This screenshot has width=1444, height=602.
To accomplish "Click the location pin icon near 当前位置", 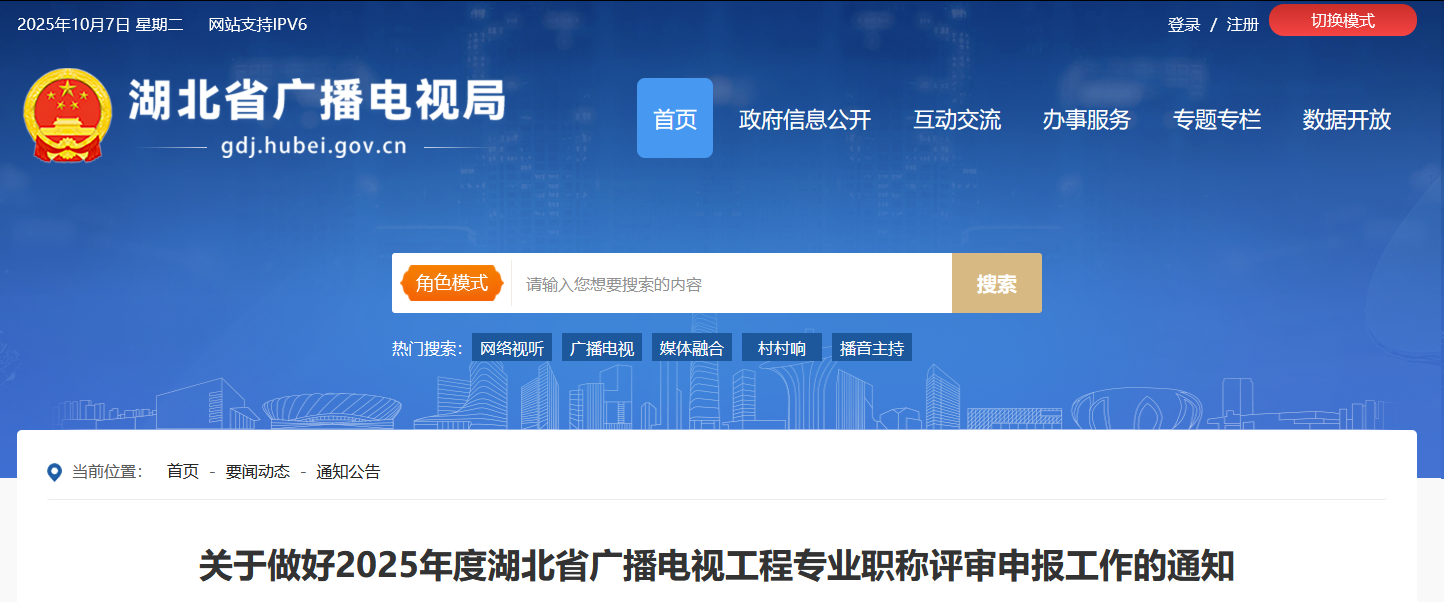I will pos(55,472).
